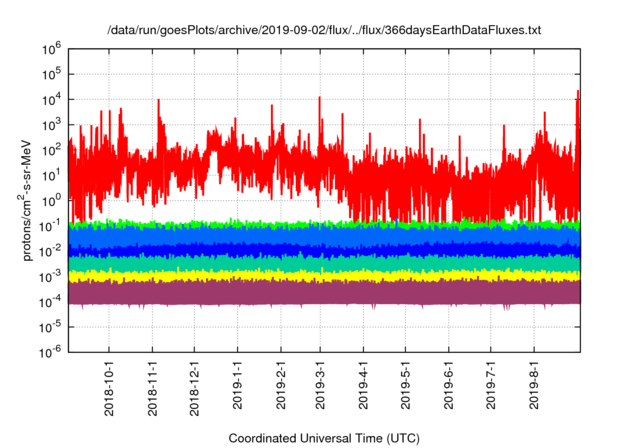This screenshot has width=640, height=448.
Task: Click the '2019-8-1' date tick label
Action: coord(534,385)
